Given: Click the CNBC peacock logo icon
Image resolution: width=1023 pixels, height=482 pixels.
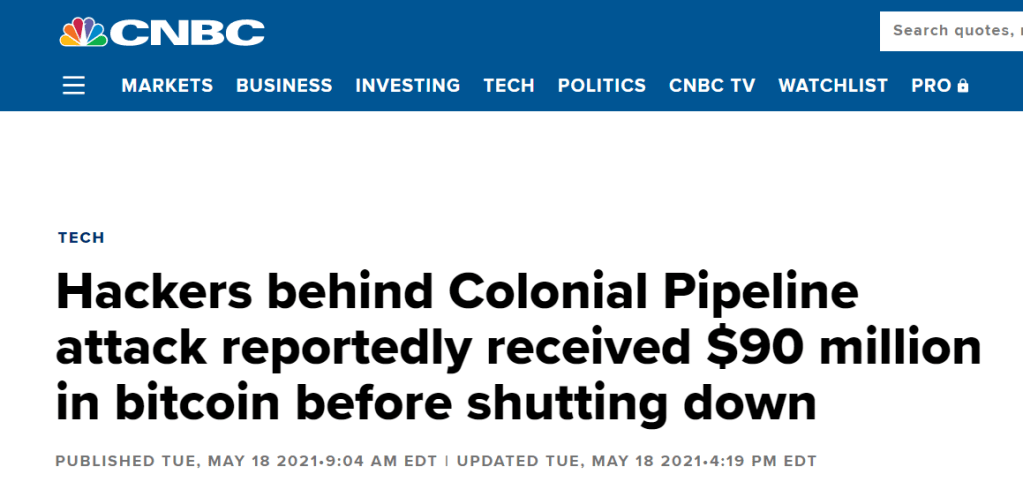Looking at the screenshot, I should [x=83, y=32].
